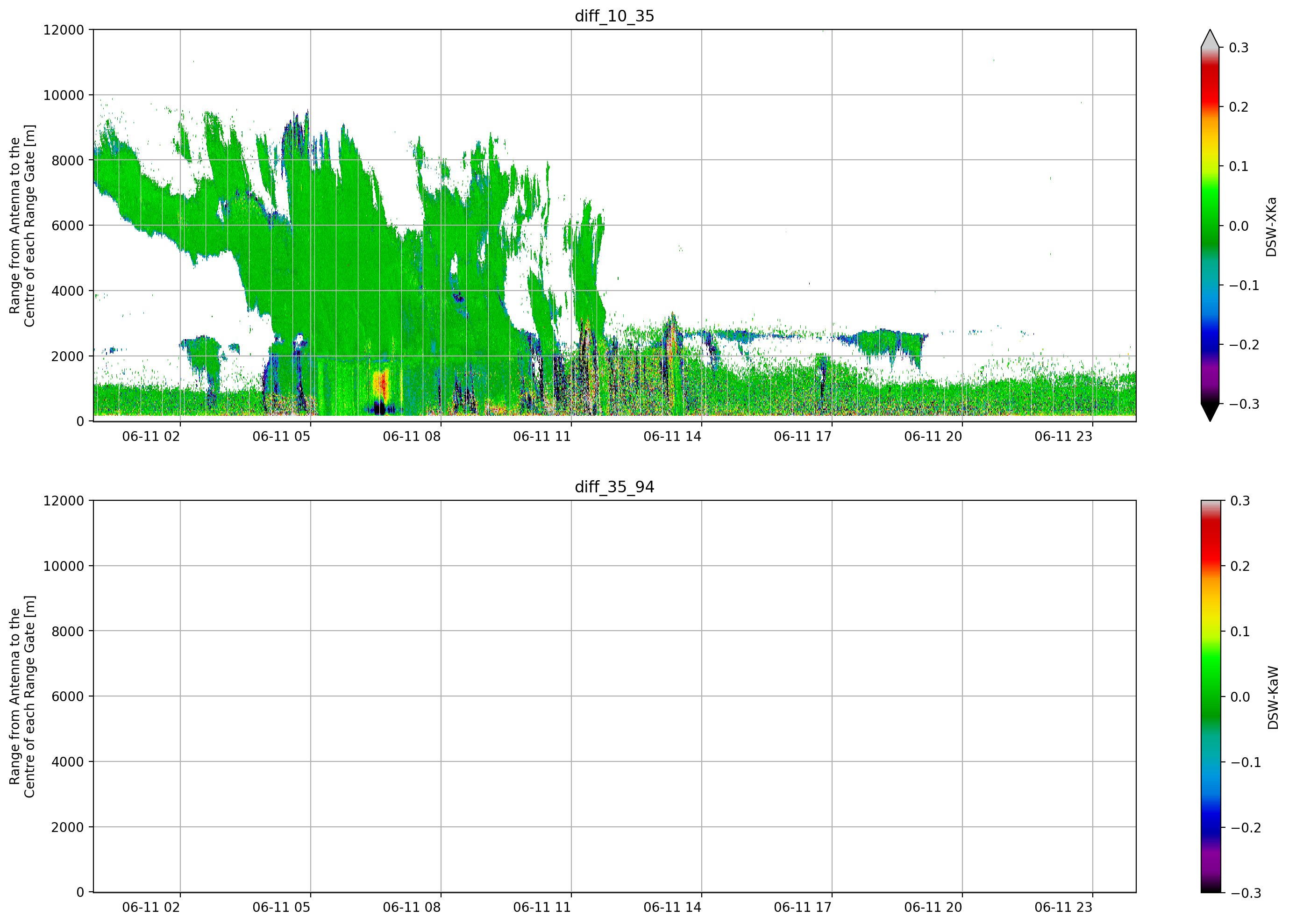Click the "06-11 14" x-tick under diff_10_35
The width and height of the screenshot is (1289, 924).
[672, 436]
